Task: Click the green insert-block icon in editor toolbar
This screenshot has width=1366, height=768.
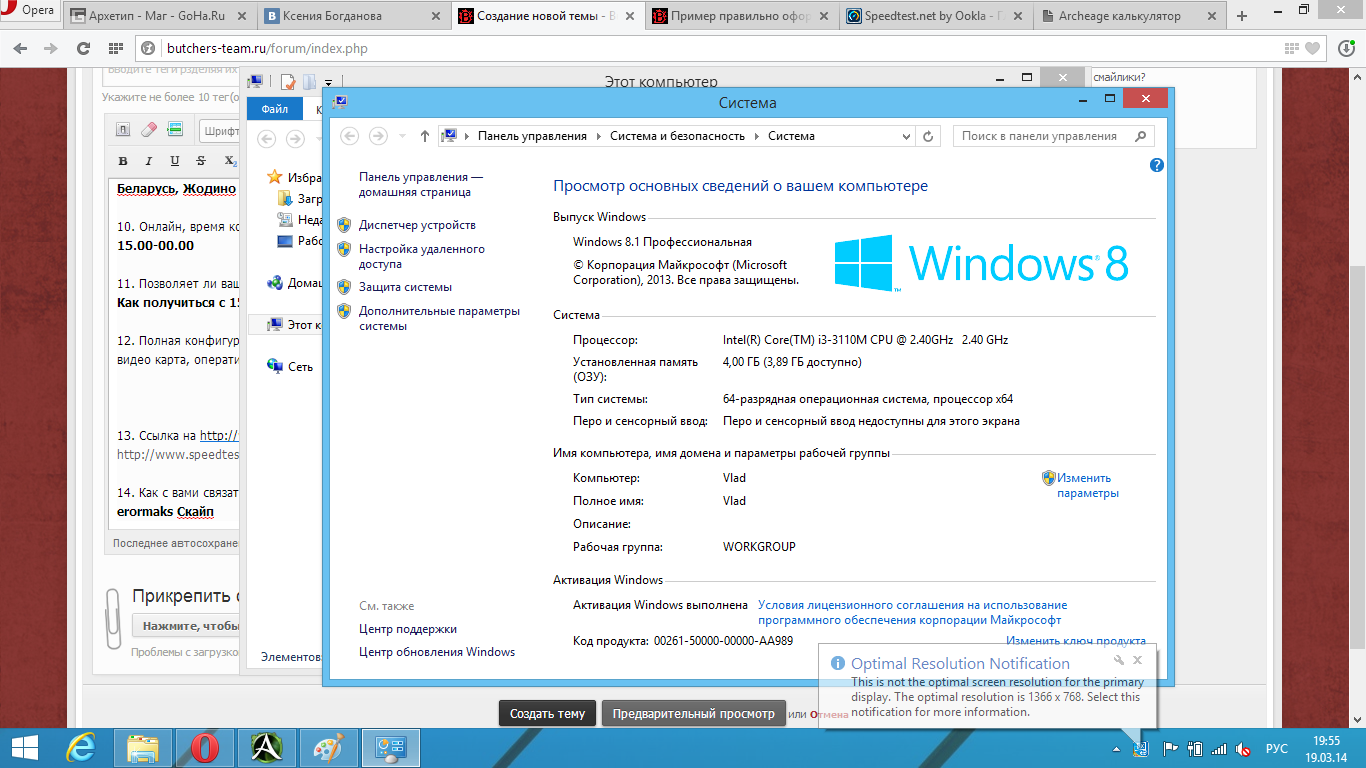Action: pos(175,129)
